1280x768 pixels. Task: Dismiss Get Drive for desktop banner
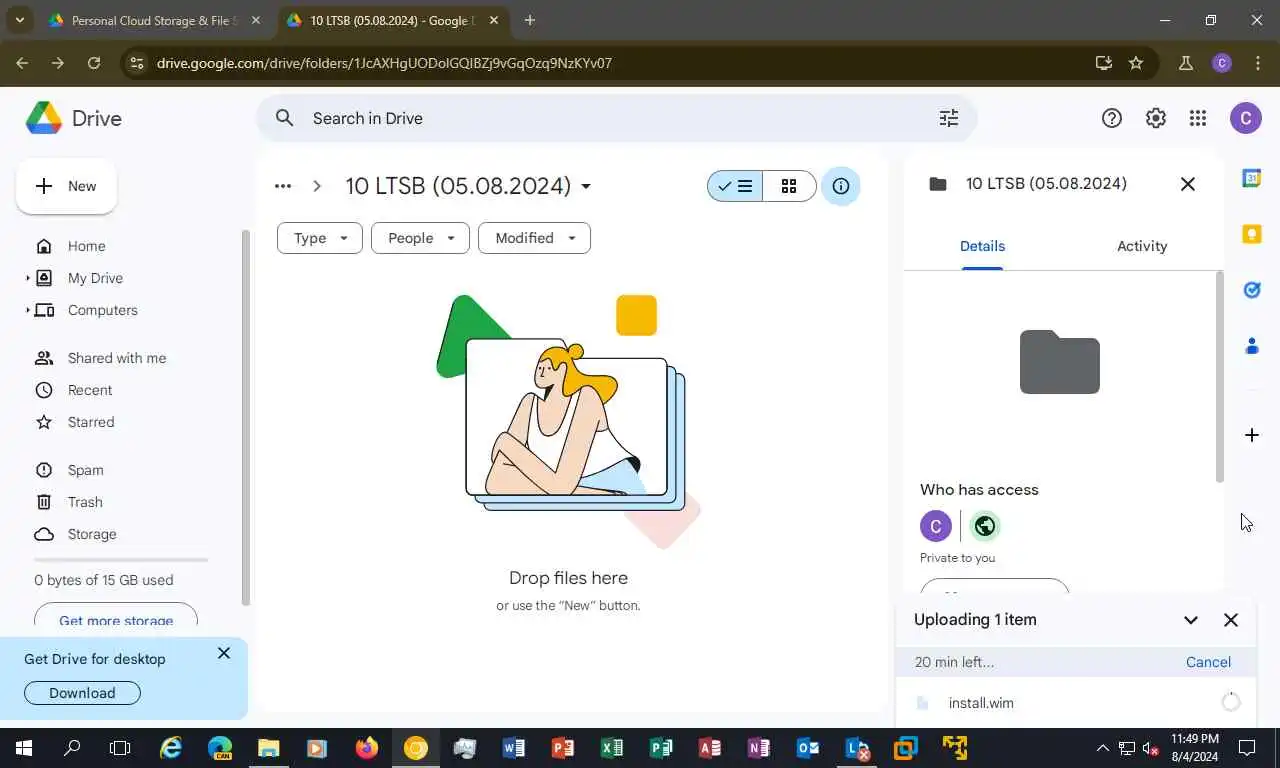click(224, 653)
